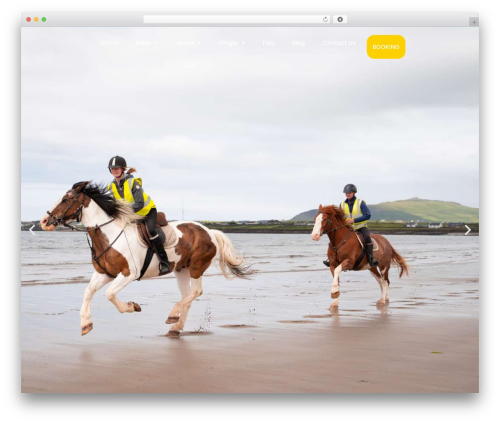Image resolution: width=500 pixels, height=423 pixels.
Task: Open the Rides dropdown menu
Action: click(147, 43)
